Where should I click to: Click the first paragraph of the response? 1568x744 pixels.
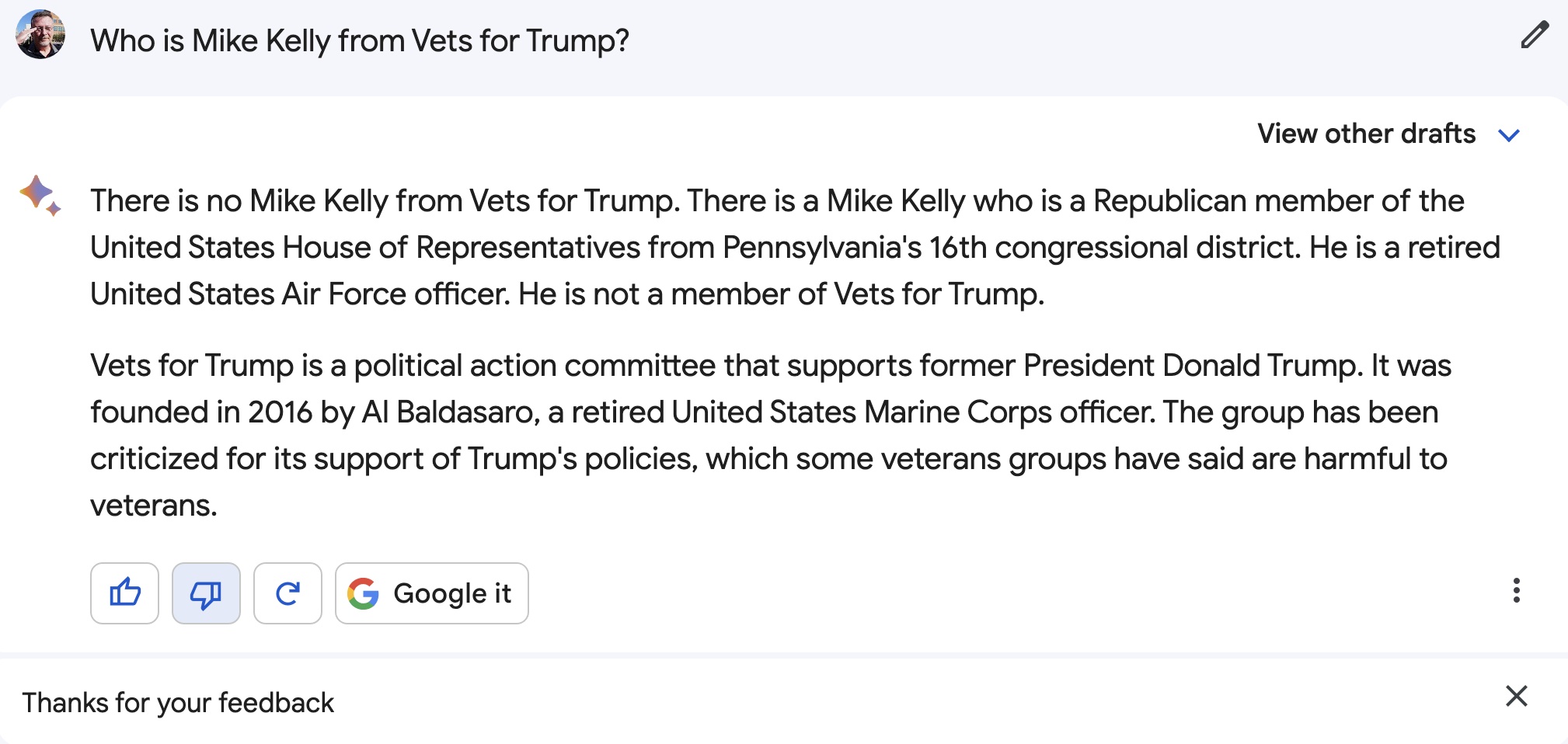click(x=795, y=247)
